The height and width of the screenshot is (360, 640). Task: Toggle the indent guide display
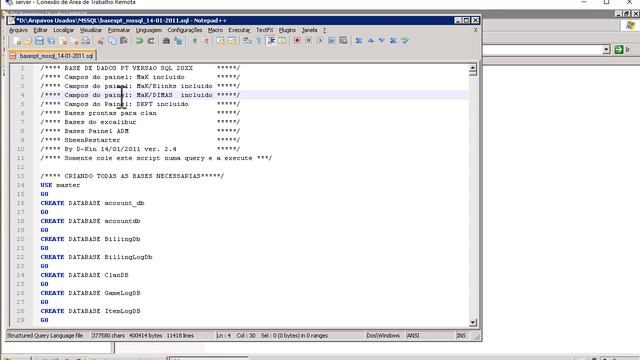tap(271, 41)
